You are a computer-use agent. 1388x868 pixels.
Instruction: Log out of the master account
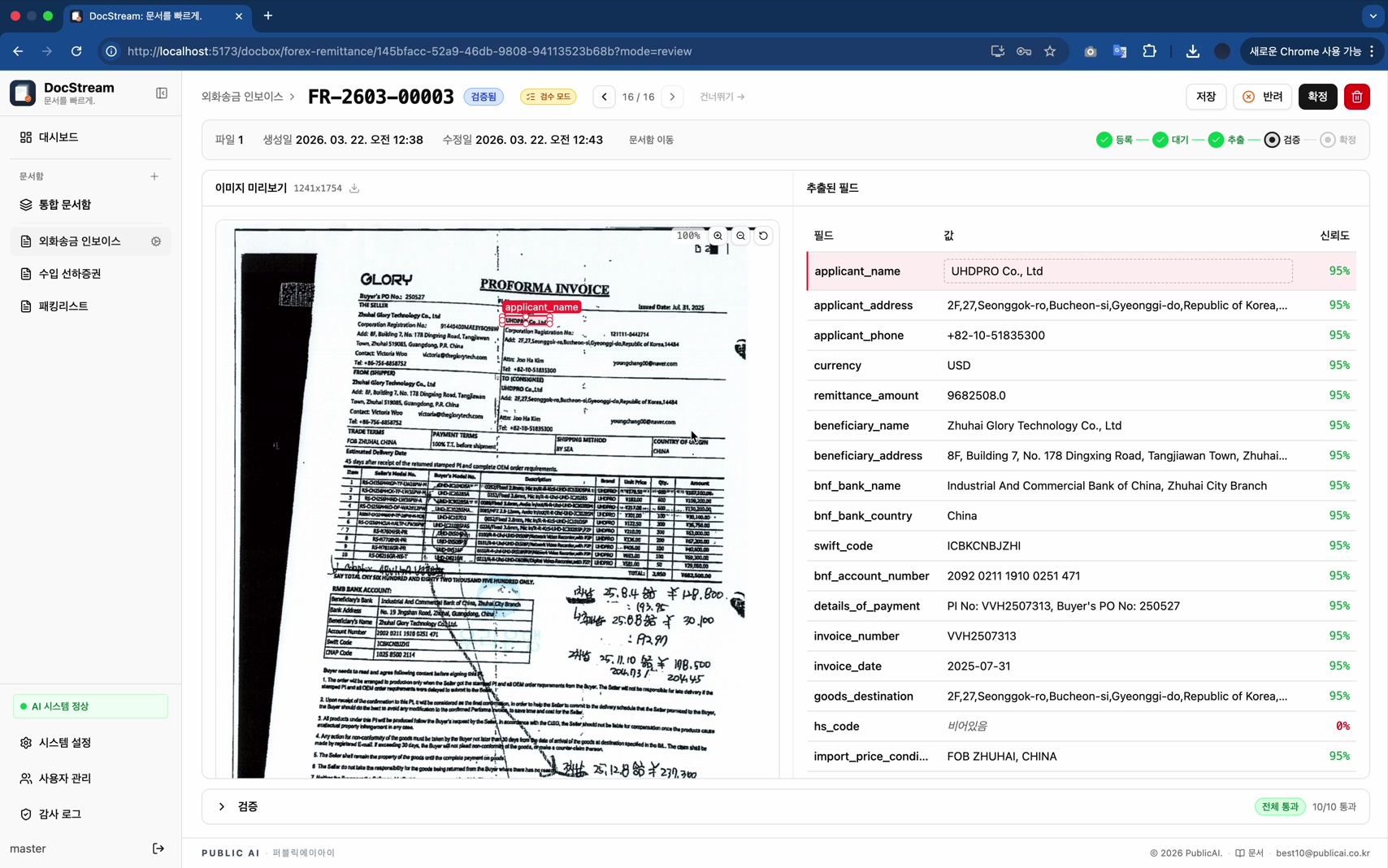pyautogui.click(x=158, y=848)
